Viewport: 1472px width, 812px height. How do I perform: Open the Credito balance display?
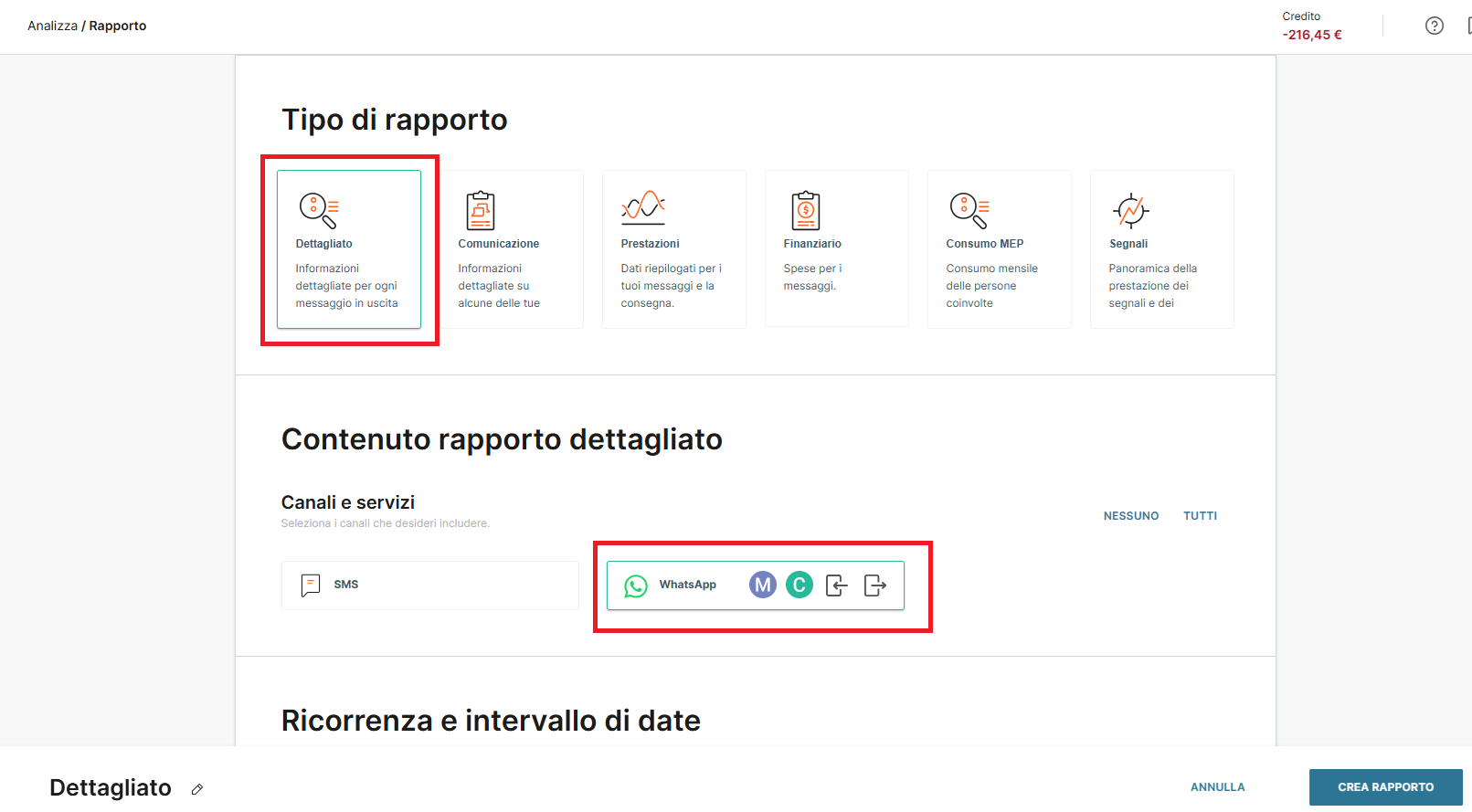pyautogui.click(x=1311, y=26)
